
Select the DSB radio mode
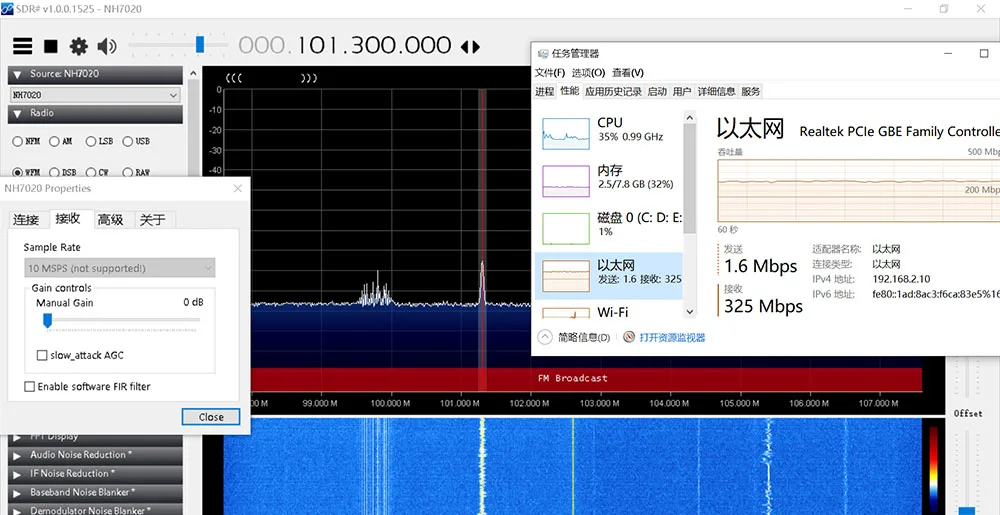[x=62, y=172]
